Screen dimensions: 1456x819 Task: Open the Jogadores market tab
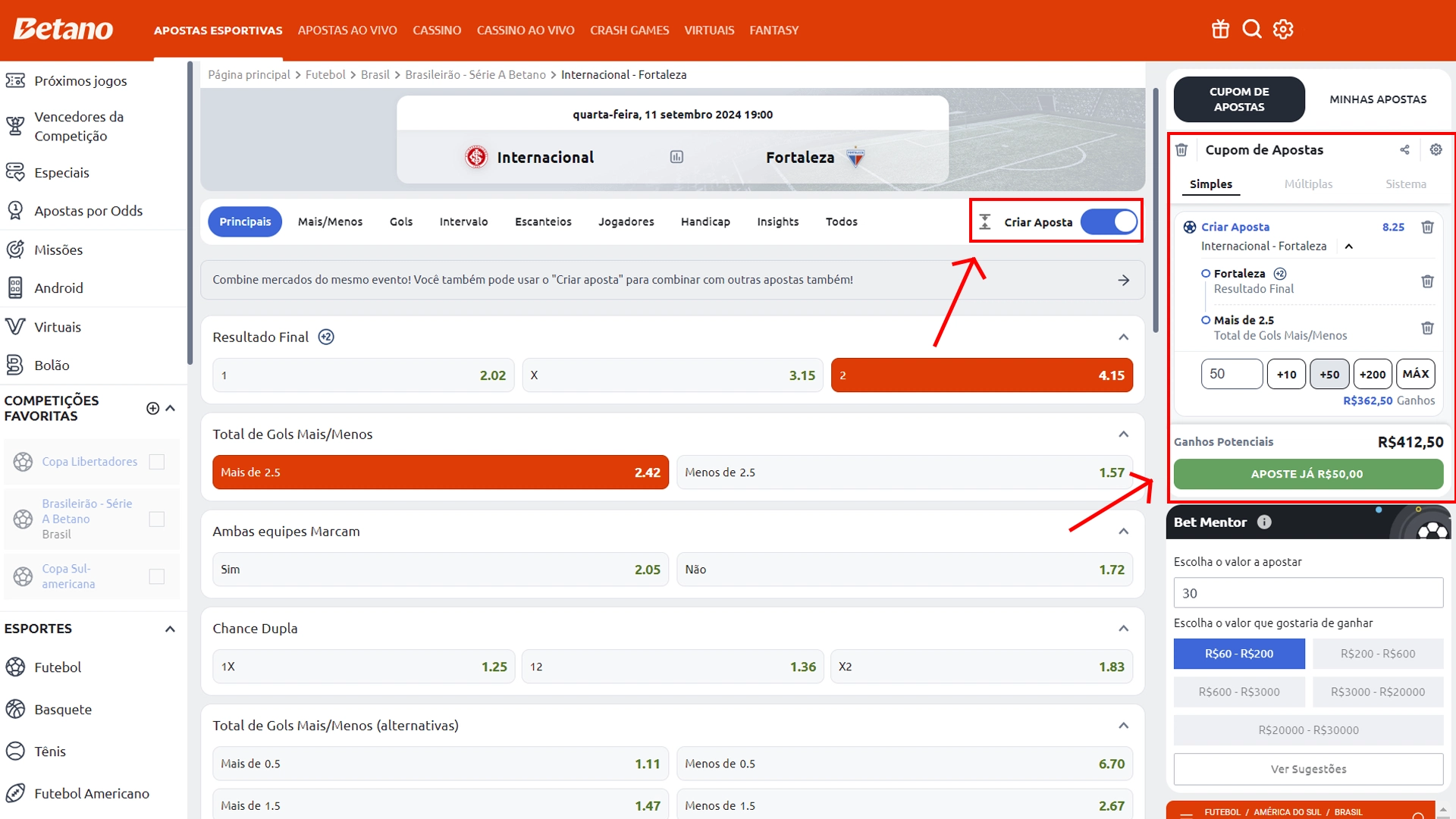pos(626,221)
